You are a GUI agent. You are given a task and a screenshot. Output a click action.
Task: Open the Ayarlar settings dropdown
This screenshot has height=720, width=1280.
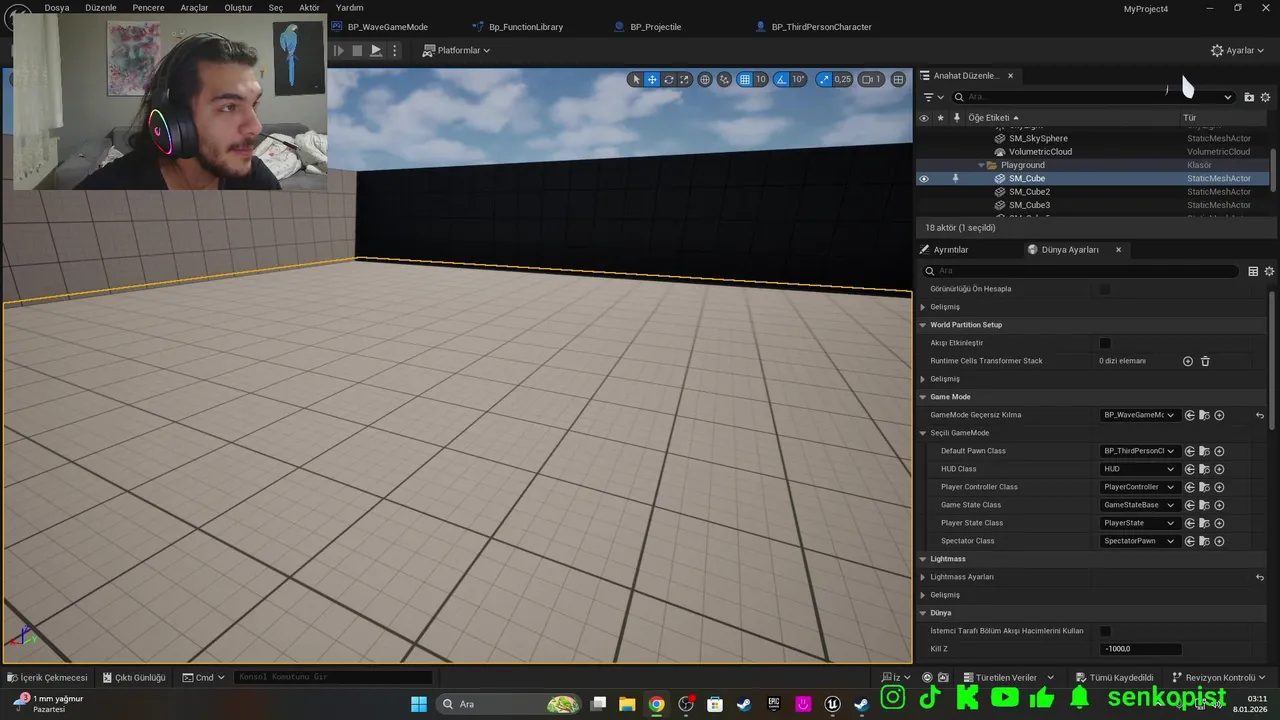[1237, 50]
